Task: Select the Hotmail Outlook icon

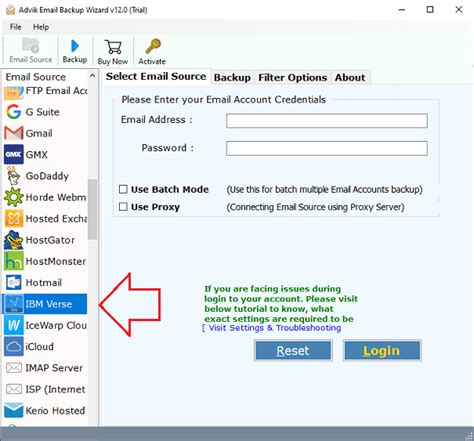Action: coord(14,282)
